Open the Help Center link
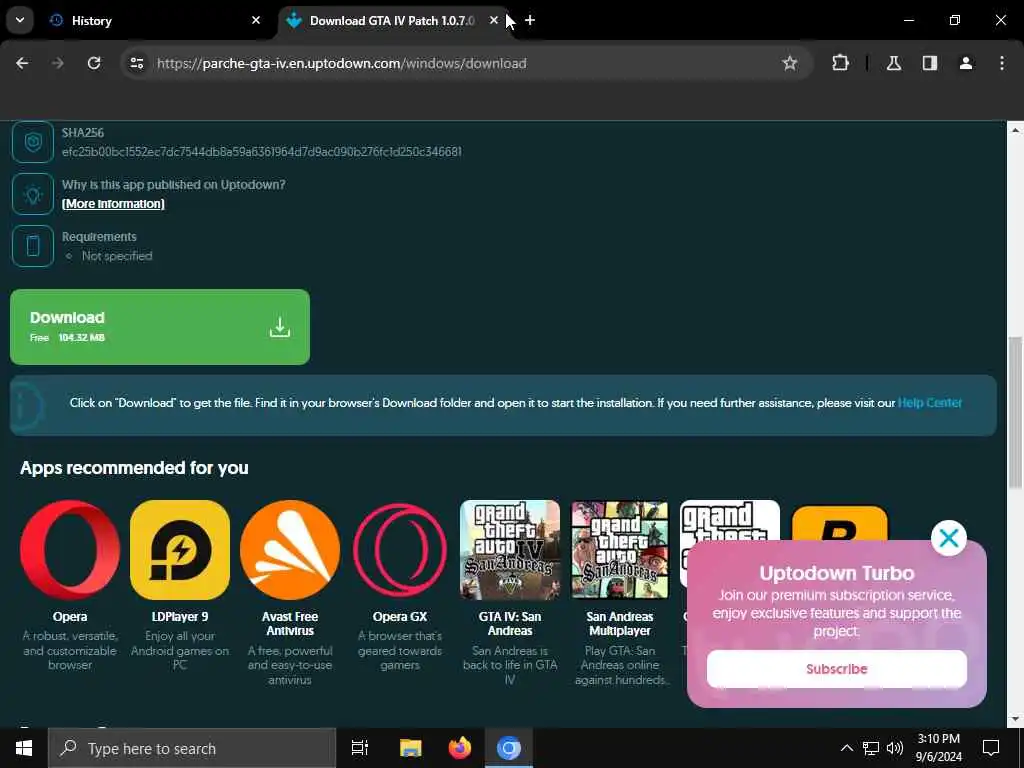 coord(929,403)
